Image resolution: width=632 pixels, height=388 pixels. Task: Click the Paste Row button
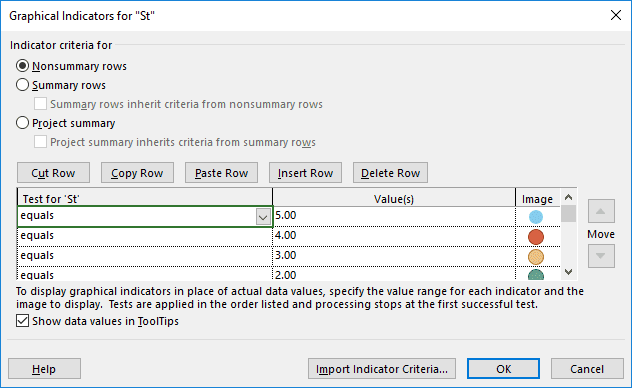[221, 173]
